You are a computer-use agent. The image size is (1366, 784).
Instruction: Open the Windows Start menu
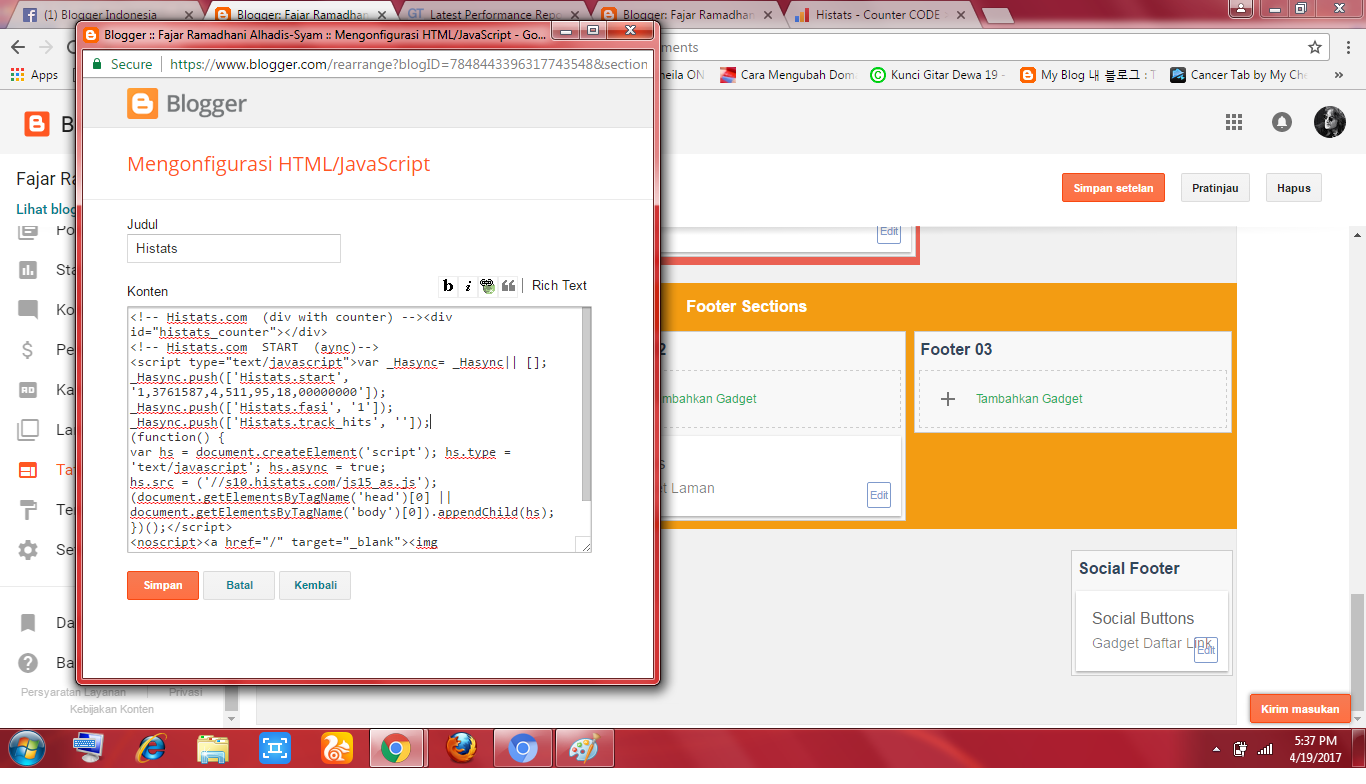pyautogui.click(x=27, y=749)
